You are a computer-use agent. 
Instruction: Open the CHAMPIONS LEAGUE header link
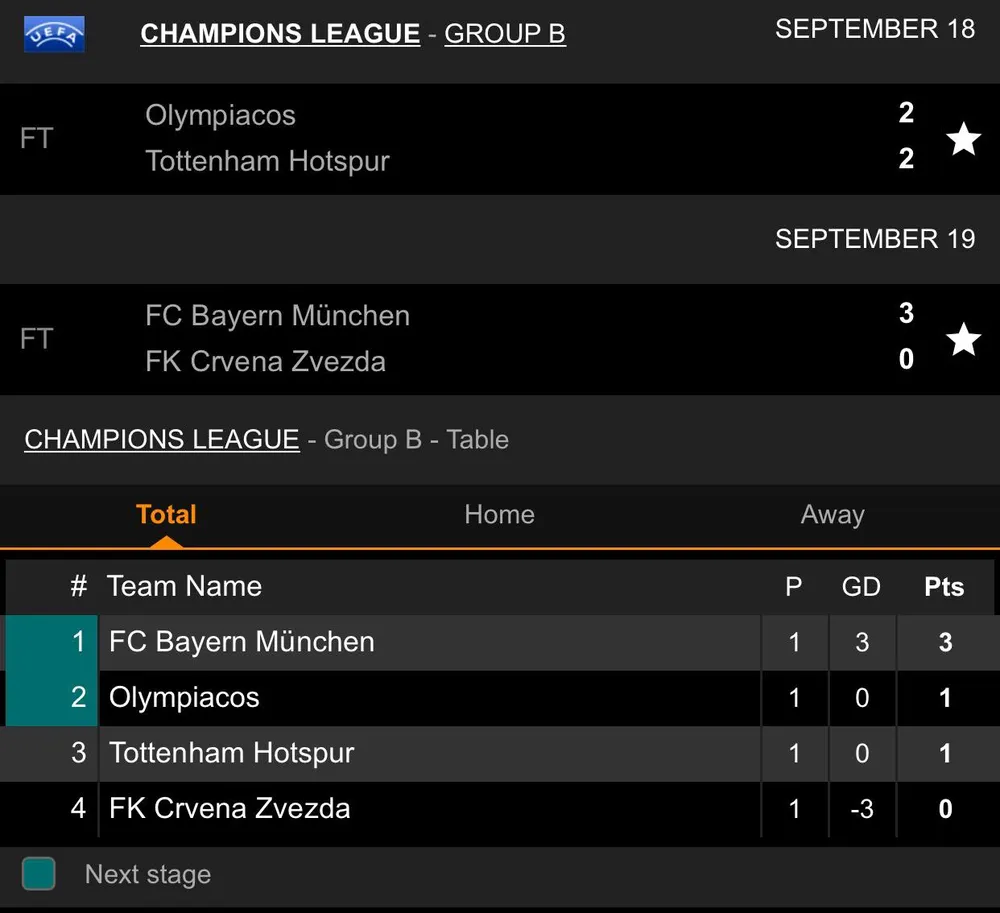(x=280, y=34)
